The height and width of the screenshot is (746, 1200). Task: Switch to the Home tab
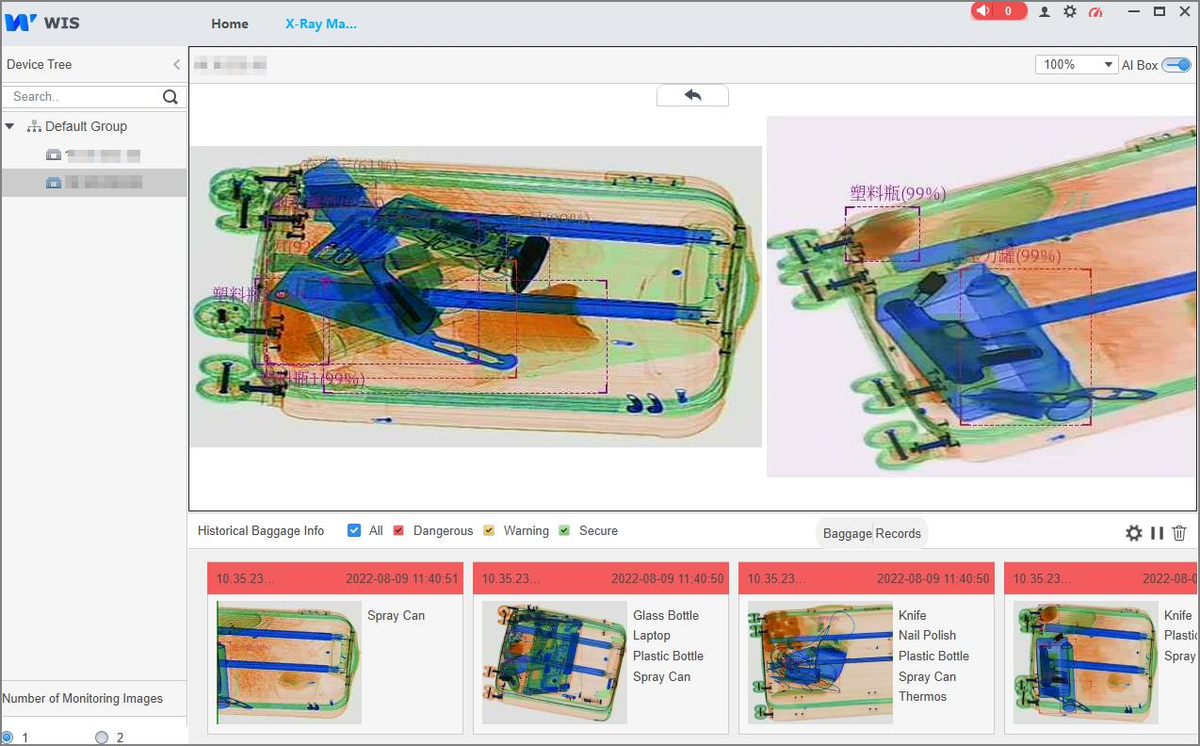click(x=230, y=24)
